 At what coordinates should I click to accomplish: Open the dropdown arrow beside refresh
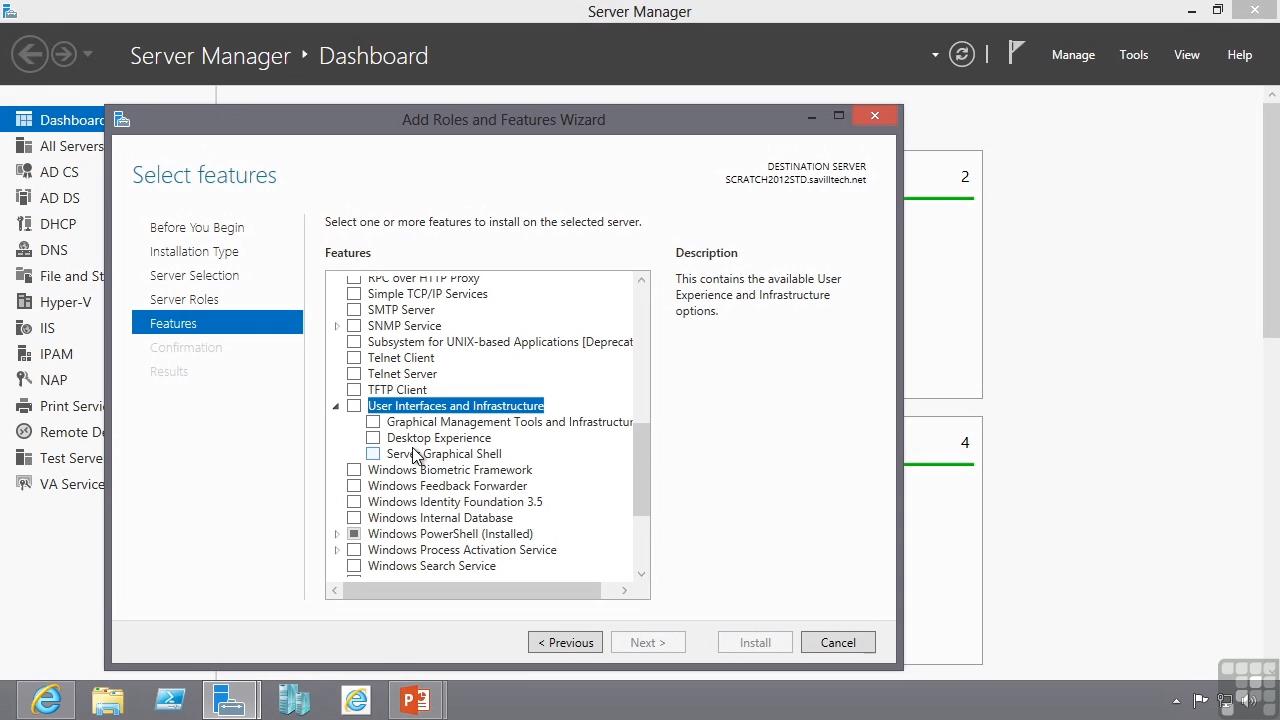click(x=935, y=55)
